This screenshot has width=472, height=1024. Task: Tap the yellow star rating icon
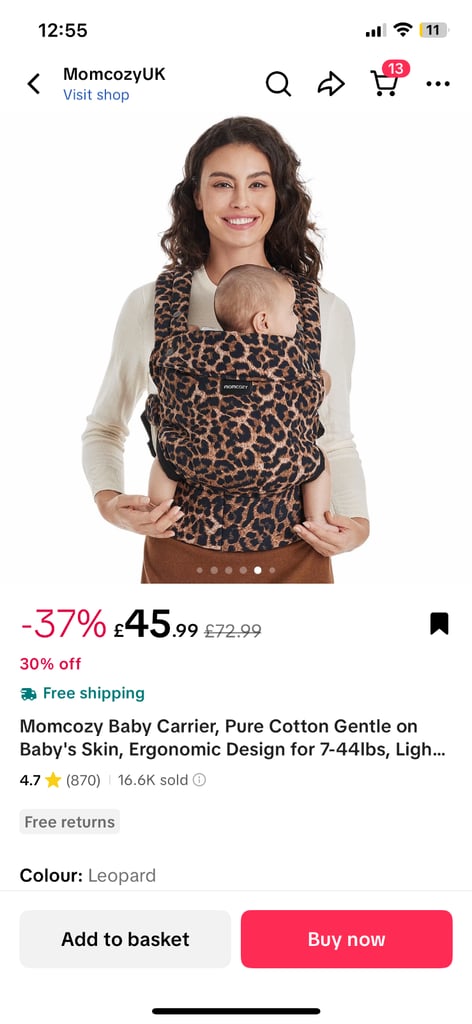click(x=53, y=780)
